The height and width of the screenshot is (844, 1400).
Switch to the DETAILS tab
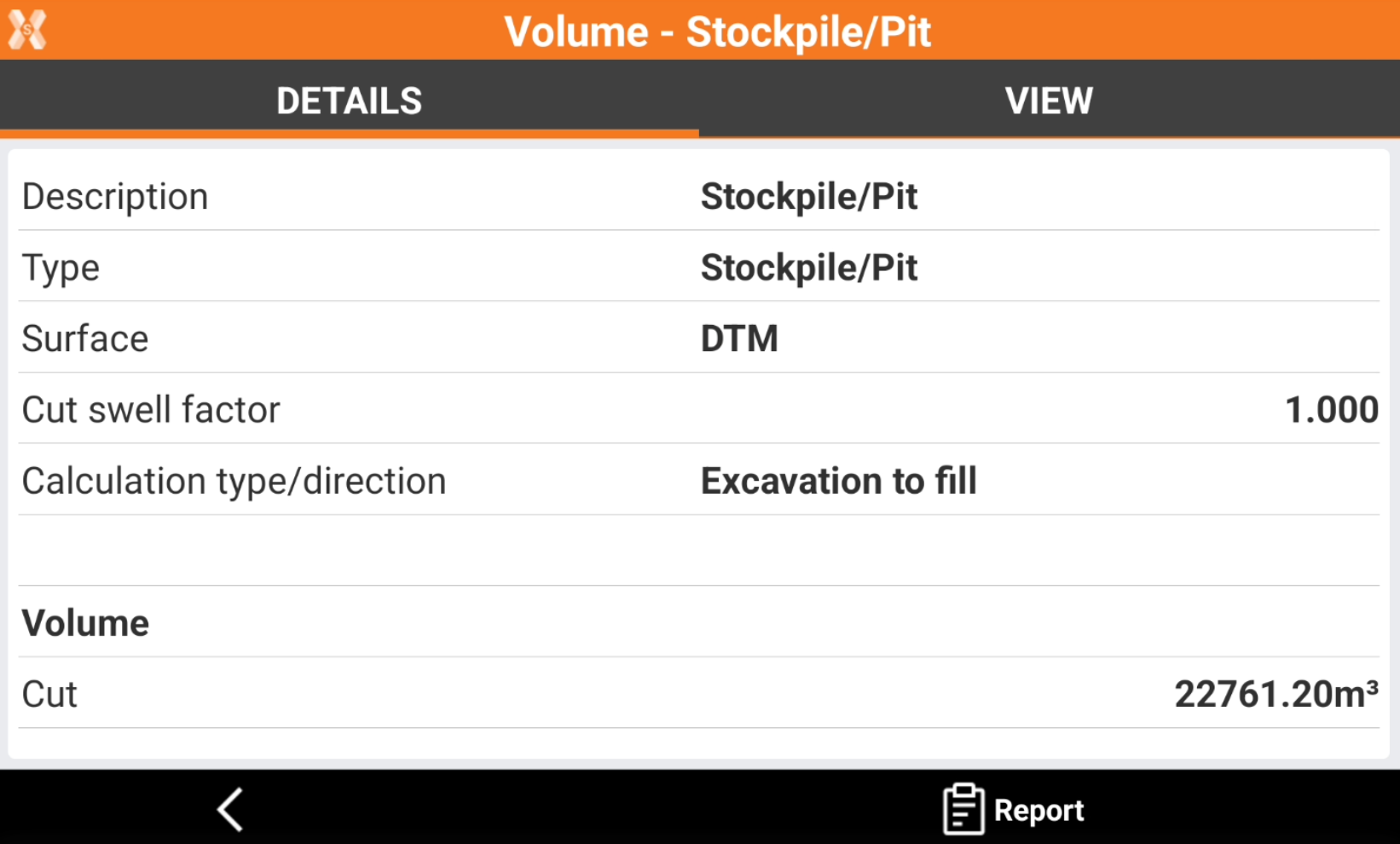pos(349,101)
